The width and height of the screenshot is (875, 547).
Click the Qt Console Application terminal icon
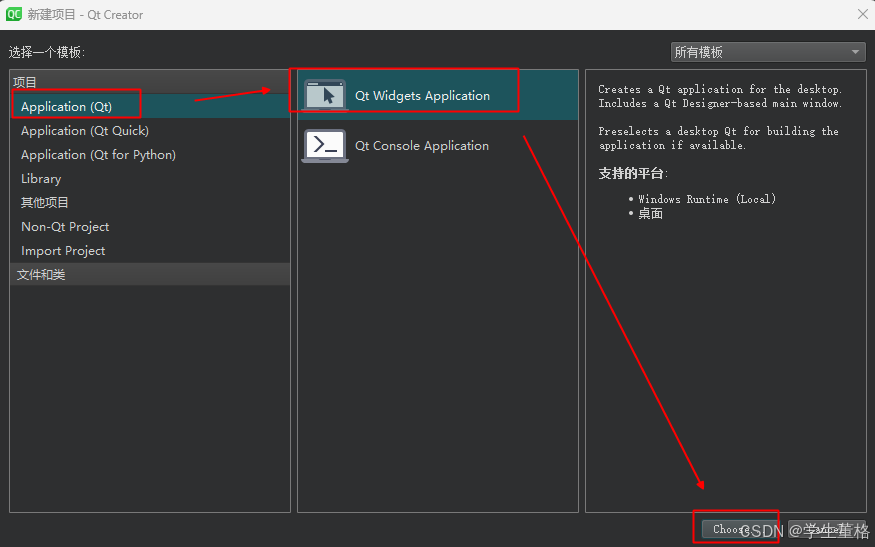click(x=325, y=146)
